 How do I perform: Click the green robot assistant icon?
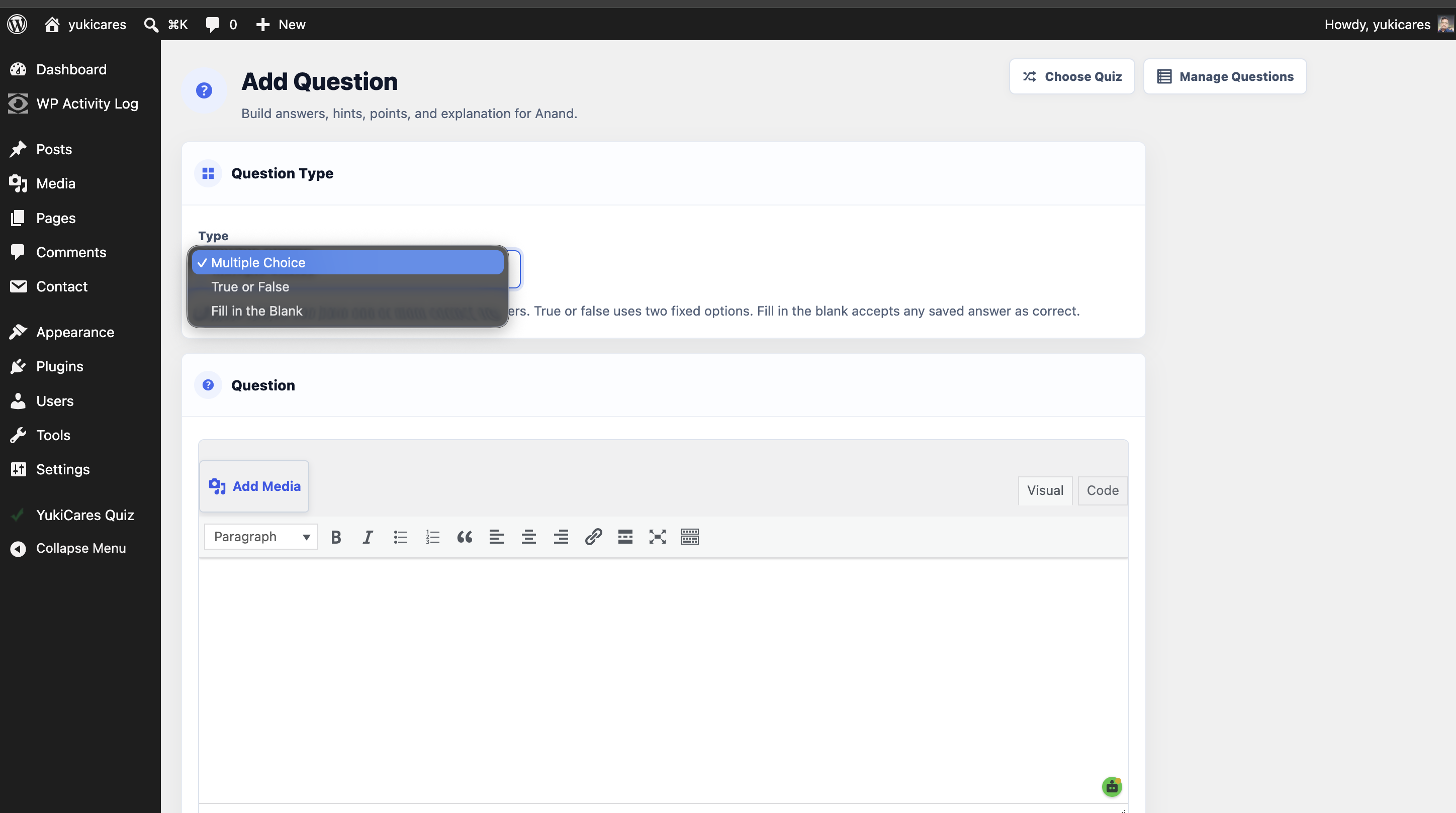1112,786
